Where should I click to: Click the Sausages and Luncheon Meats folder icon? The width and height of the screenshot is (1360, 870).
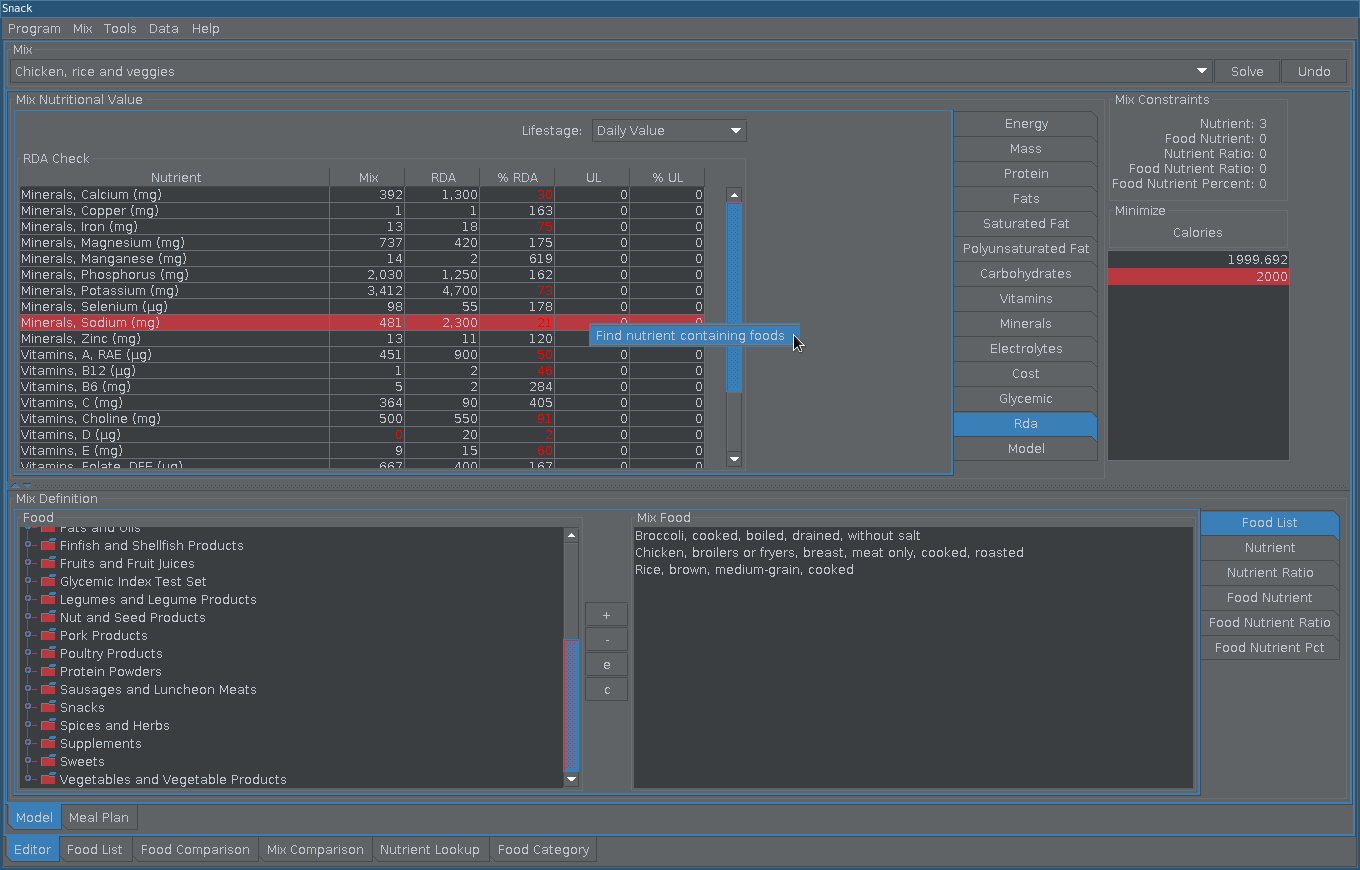pos(47,689)
